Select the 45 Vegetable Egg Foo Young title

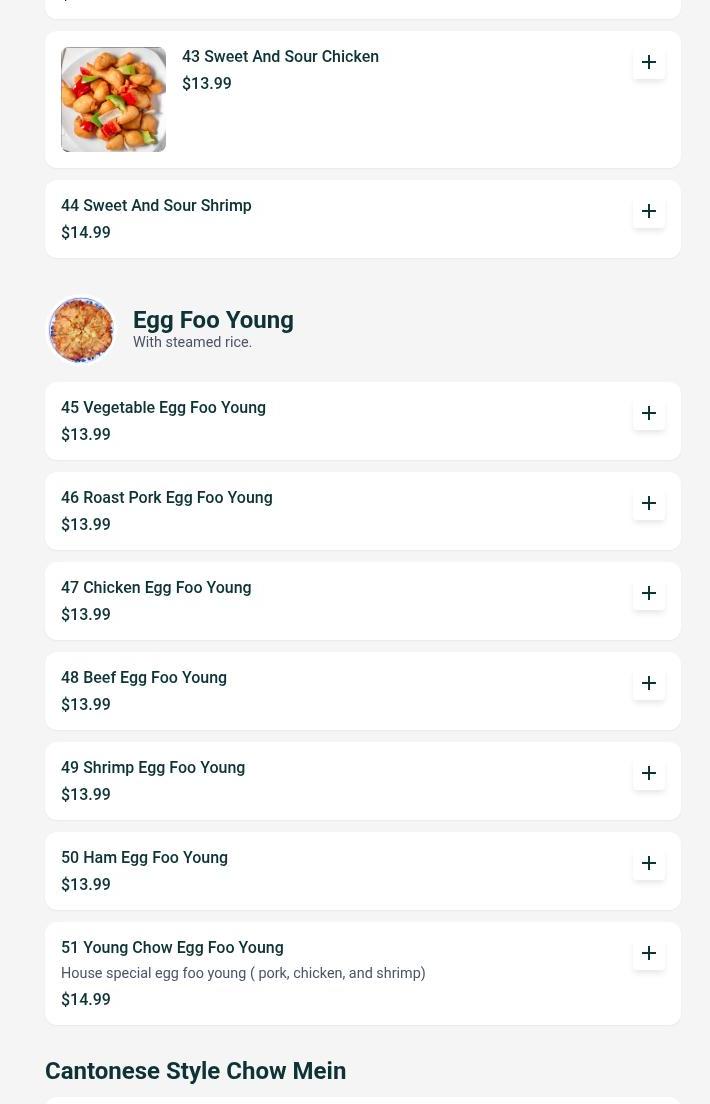coord(163,408)
